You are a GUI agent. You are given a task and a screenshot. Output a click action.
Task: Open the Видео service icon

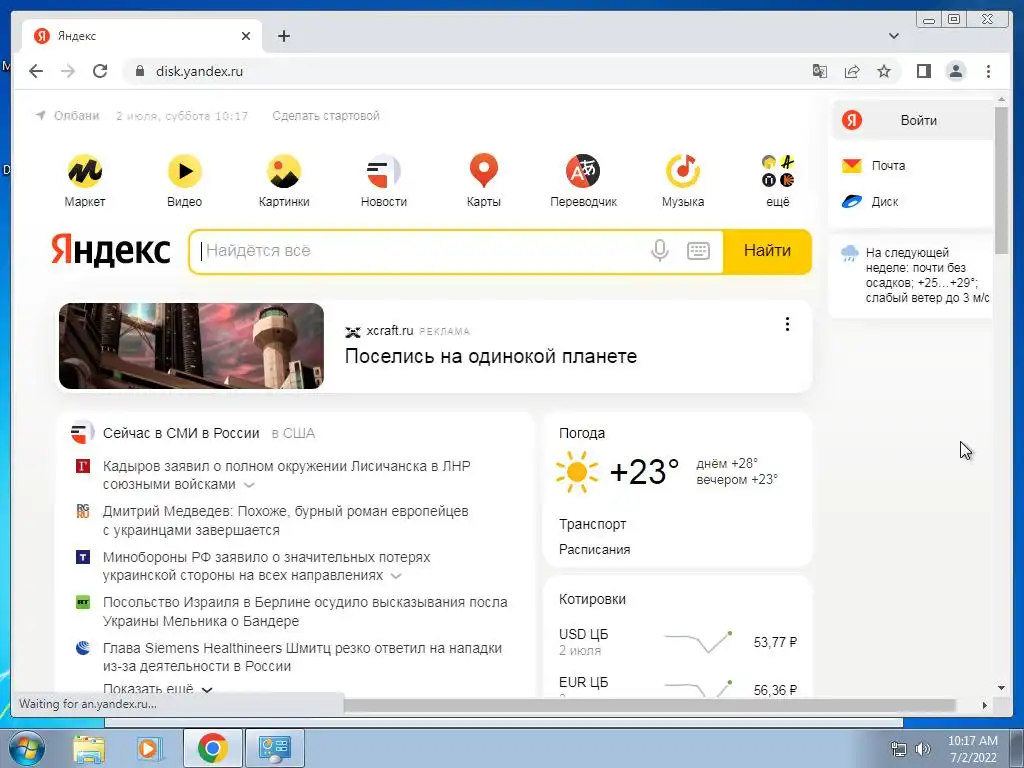point(185,171)
